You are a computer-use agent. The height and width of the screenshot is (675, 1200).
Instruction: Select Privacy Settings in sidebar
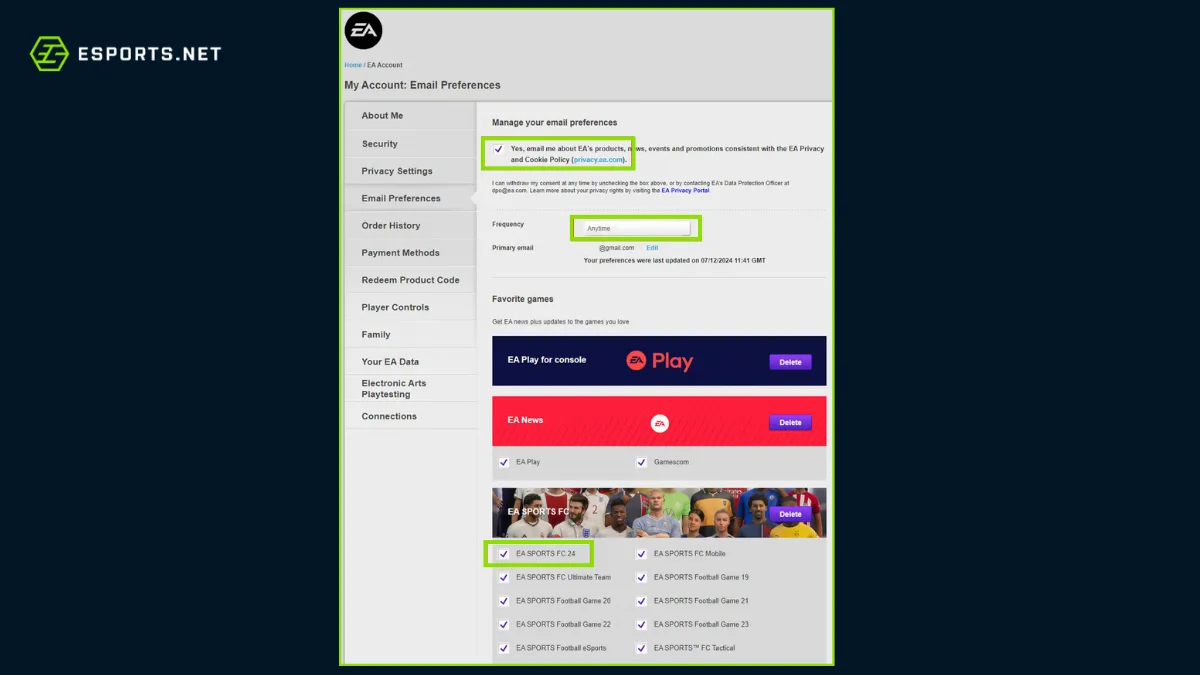[x=397, y=171]
